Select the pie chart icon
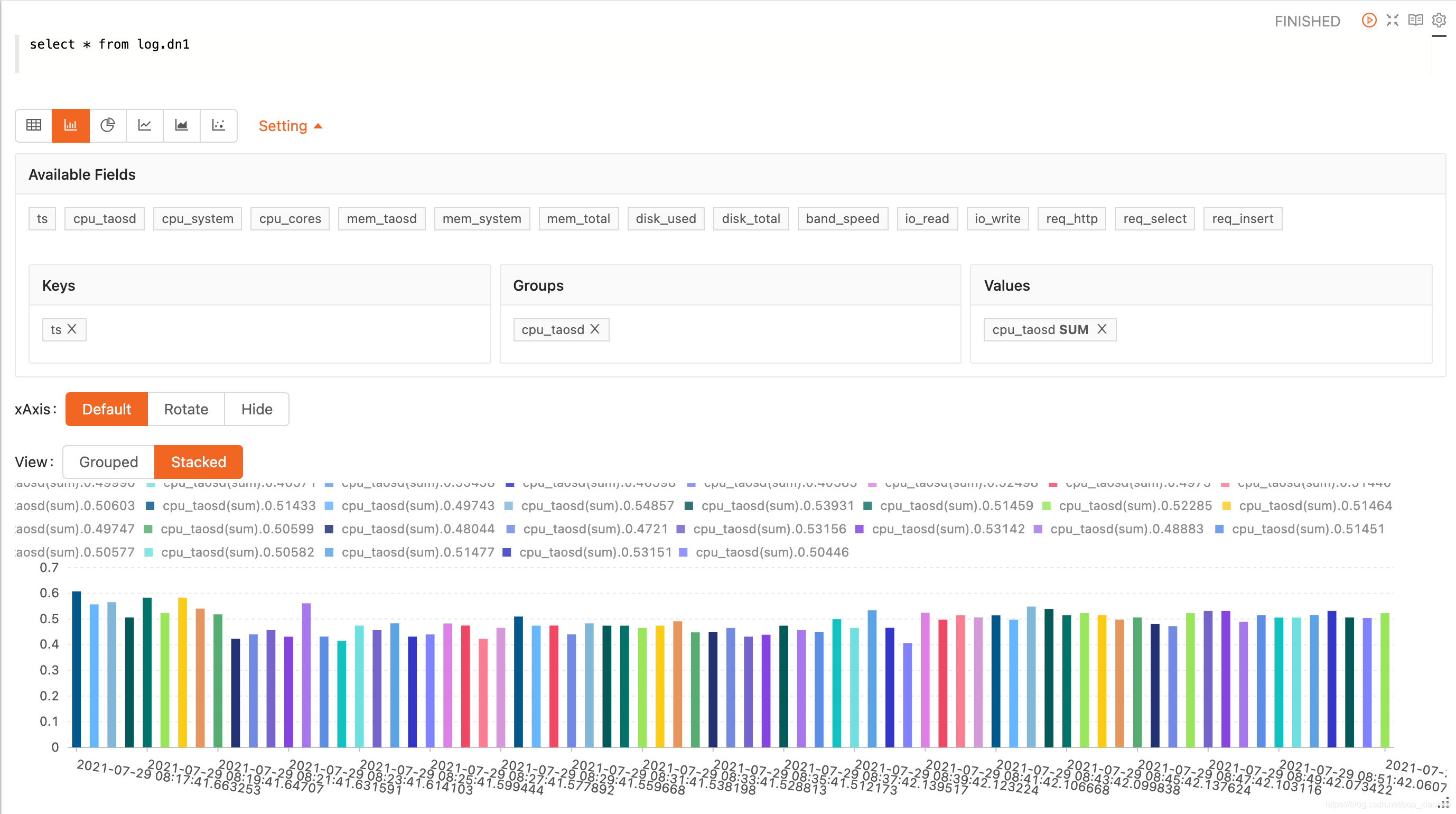Viewport: 1456px width, 814px height. [x=107, y=125]
